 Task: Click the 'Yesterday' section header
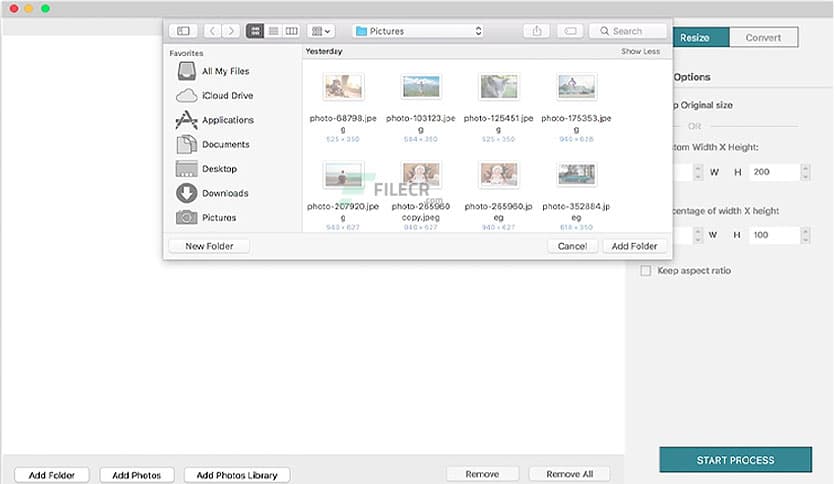point(324,51)
